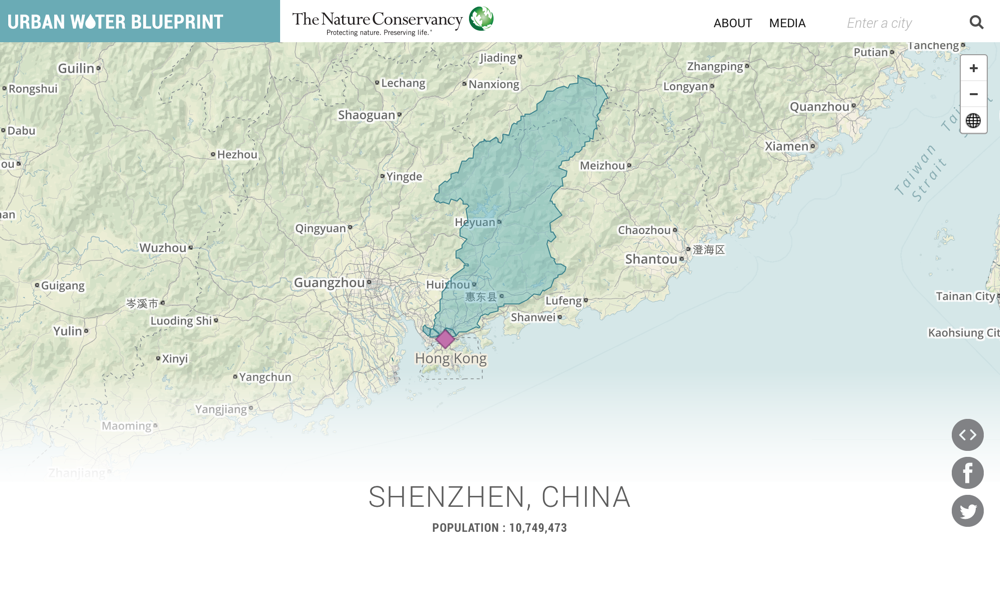Click the Shantou city label
The height and width of the screenshot is (600, 1000).
pyautogui.click(x=651, y=259)
